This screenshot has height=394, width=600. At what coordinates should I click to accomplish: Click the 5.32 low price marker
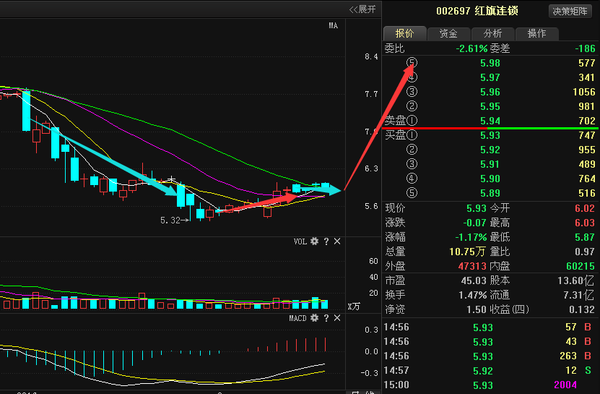[170, 220]
